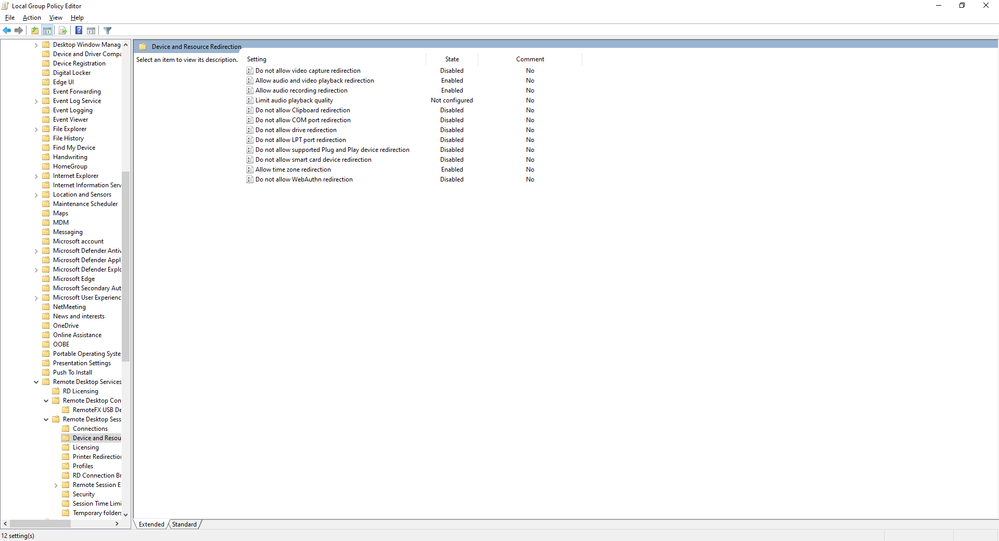Expand the Location and Sensors node
Image resolution: width=999 pixels, height=541 pixels.
[x=36, y=195]
